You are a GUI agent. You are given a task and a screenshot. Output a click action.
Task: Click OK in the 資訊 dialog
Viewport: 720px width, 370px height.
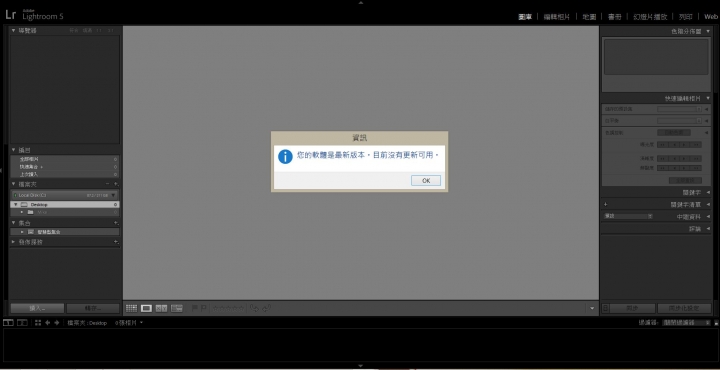(426, 180)
